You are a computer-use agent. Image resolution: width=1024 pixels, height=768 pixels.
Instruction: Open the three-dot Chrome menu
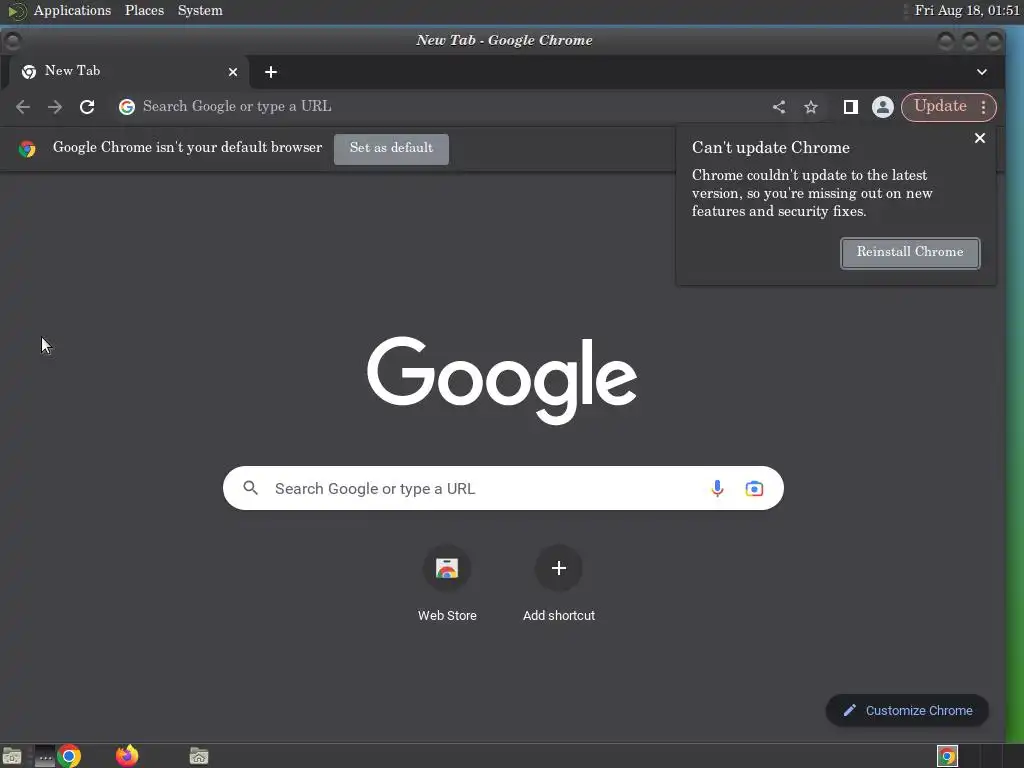[984, 106]
